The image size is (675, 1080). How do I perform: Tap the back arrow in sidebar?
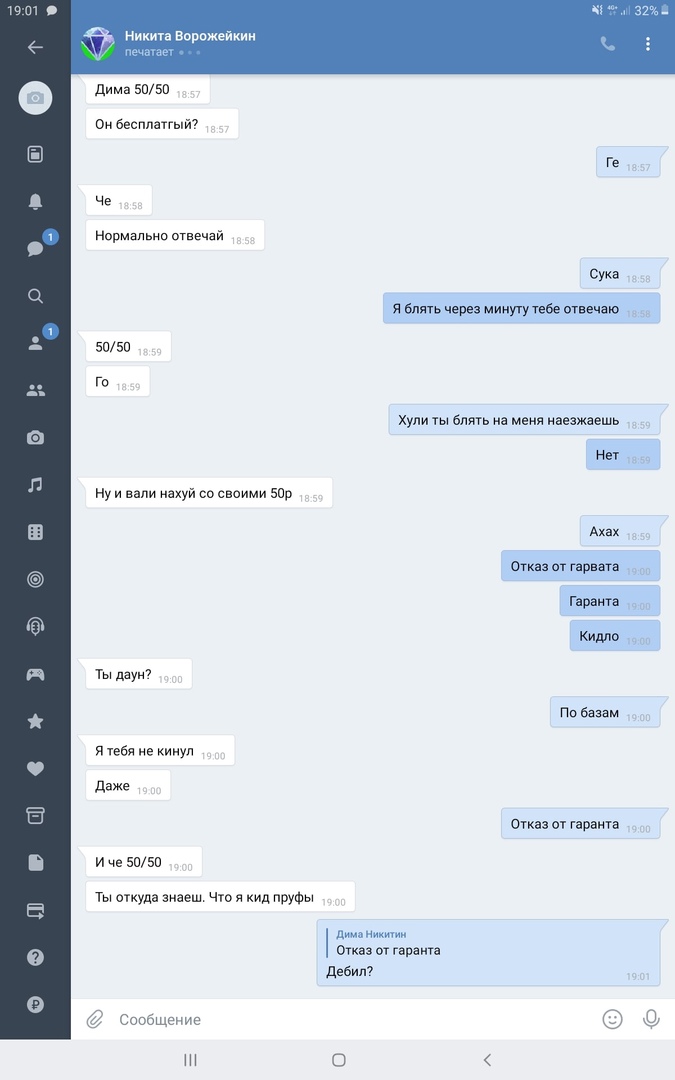tap(35, 47)
